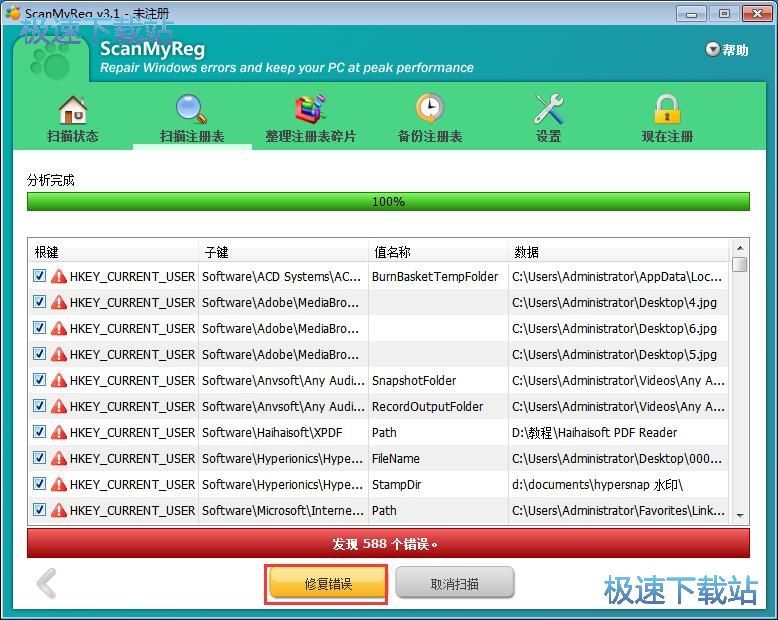Open the 整理注册表碎片 defrag icon
Image resolution: width=778 pixels, height=620 pixels.
click(x=311, y=109)
